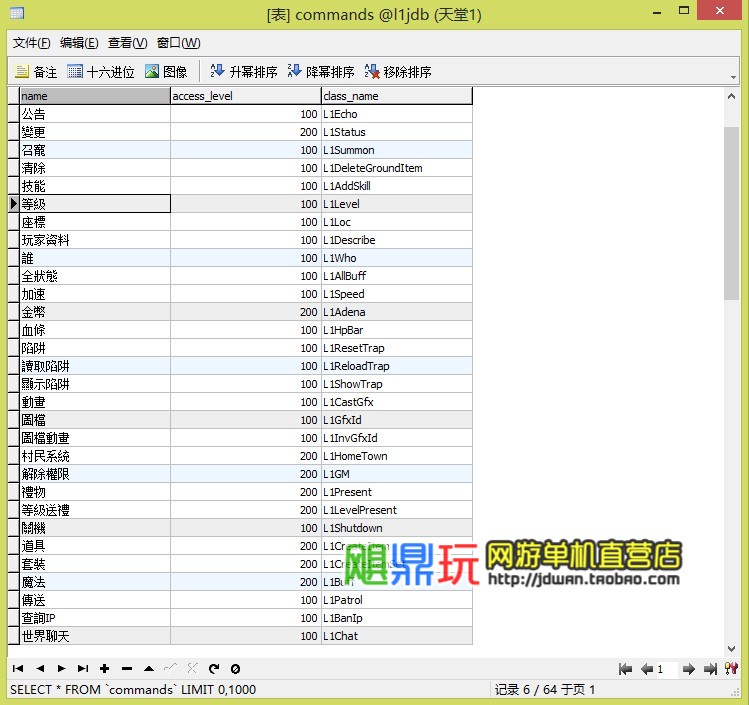Open the 窗口(W) menu

[179, 43]
